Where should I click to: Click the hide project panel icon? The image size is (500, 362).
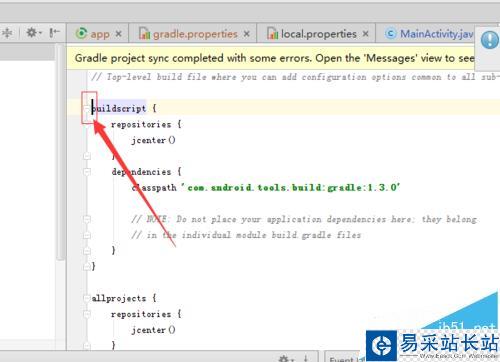coord(54,33)
